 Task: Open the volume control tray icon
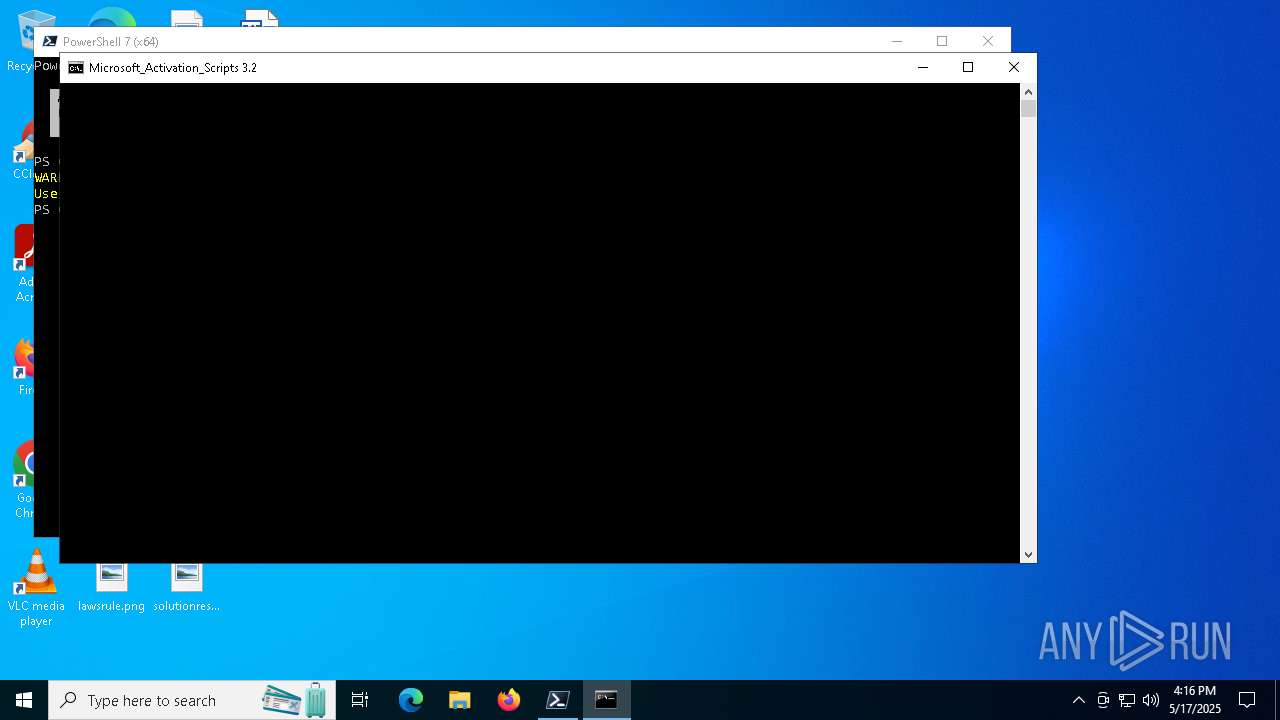click(x=1151, y=700)
